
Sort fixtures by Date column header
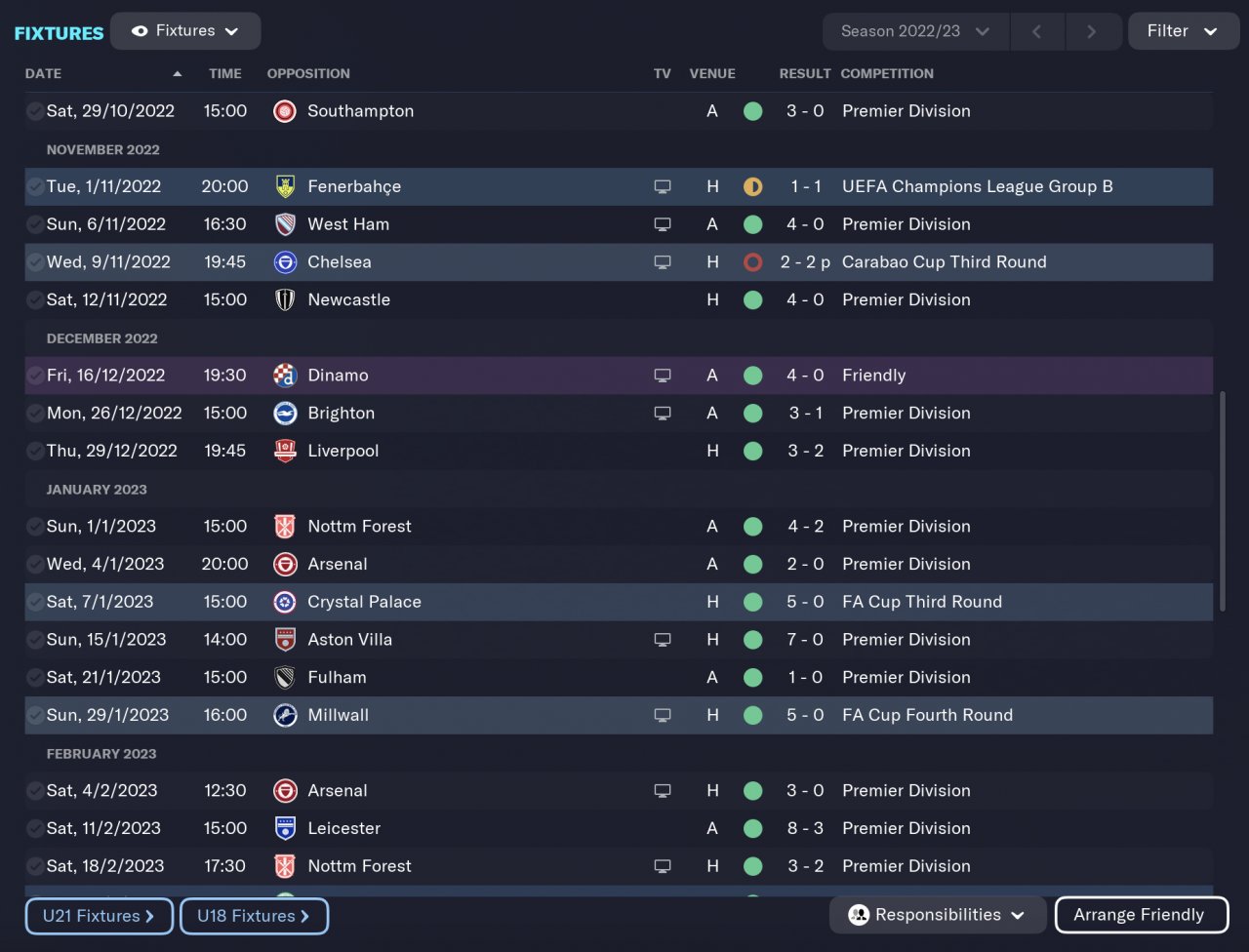pos(44,74)
